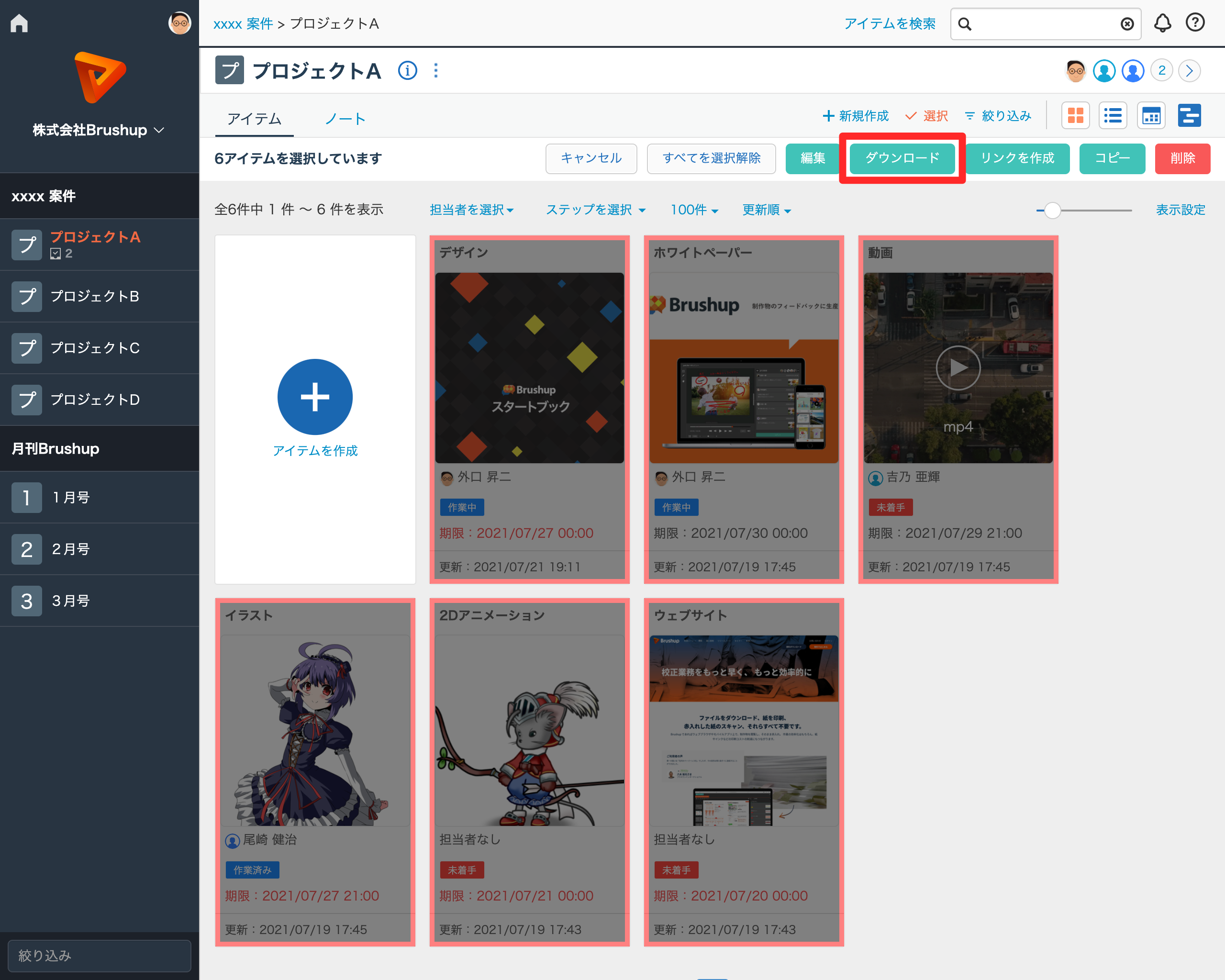Click the xxxx 案件 breadcrumb link

[x=243, y=24]
